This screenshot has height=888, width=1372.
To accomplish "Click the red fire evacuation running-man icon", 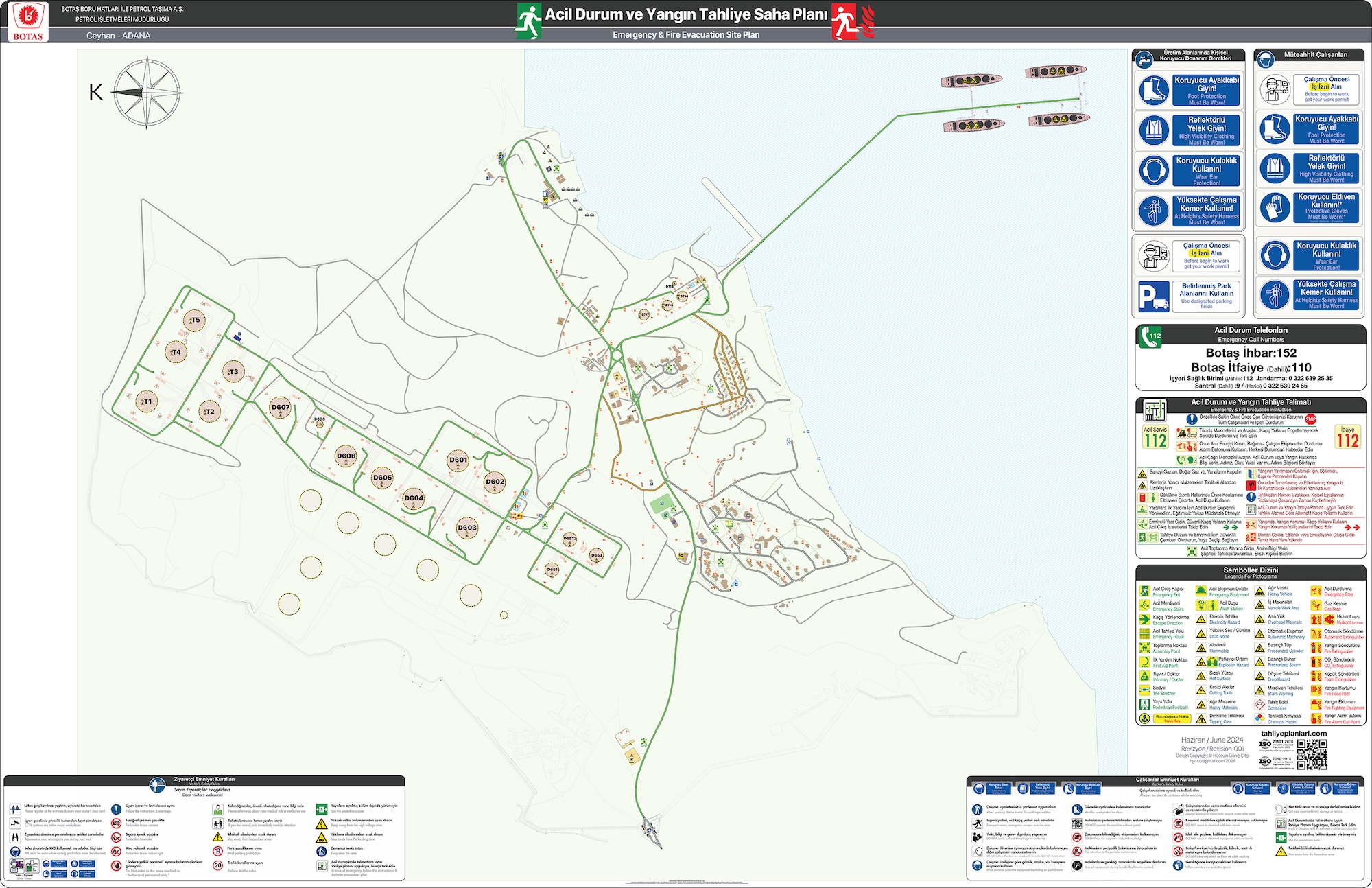I will 845,21.
